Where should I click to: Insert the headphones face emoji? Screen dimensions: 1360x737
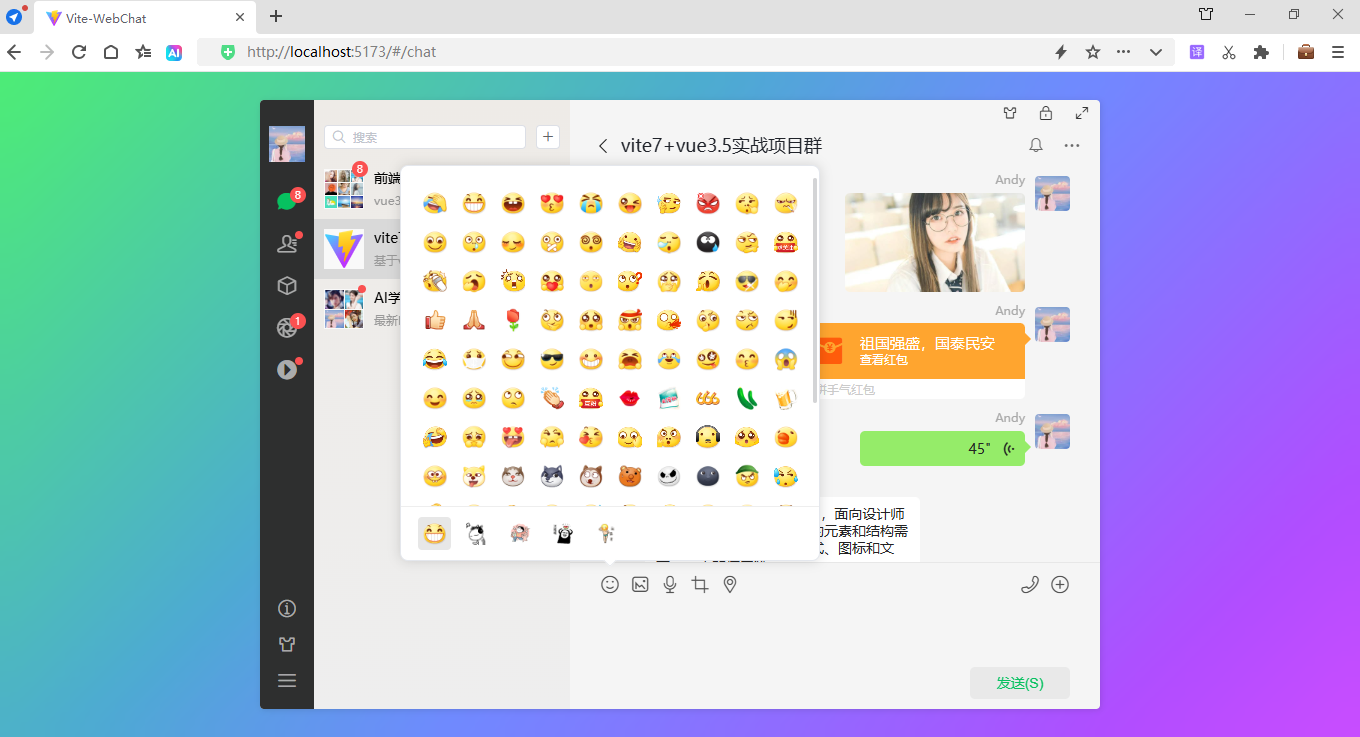(x=707, y=437)
